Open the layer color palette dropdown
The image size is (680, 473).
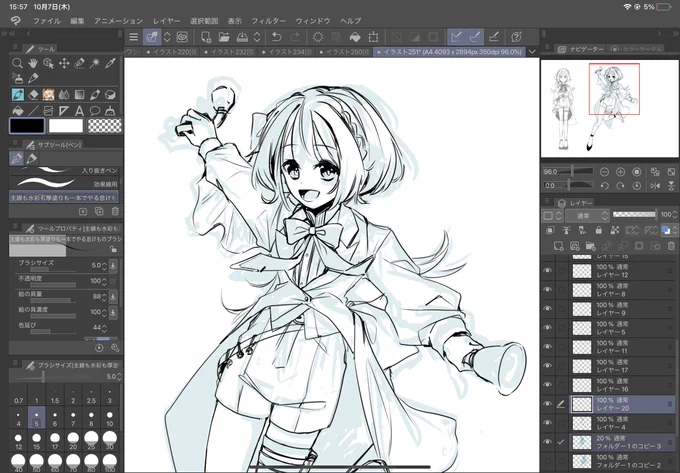(x=668, y=230)
